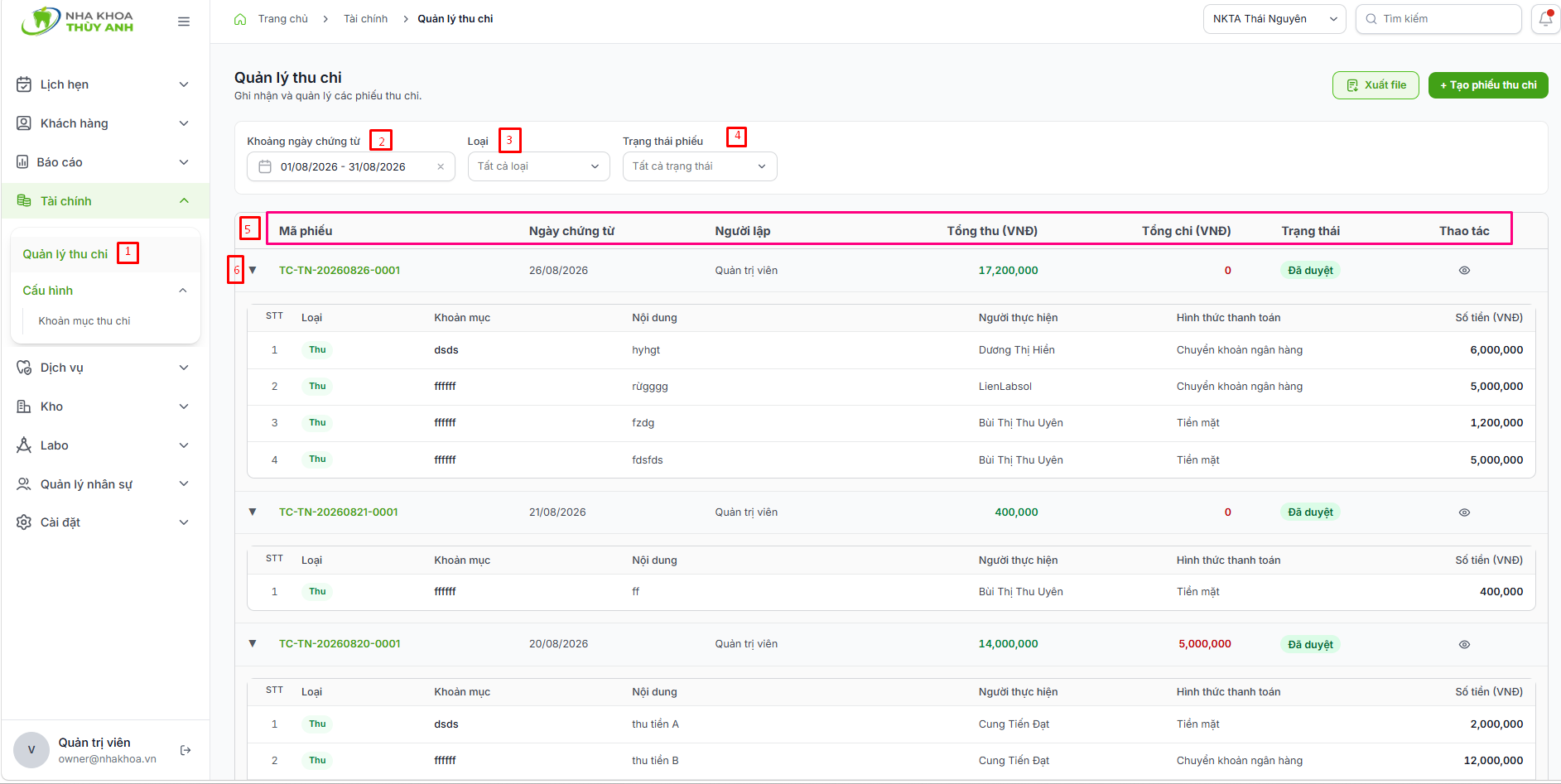Open the calendar icon in the date range
Image resolution: width=1561 pixels, height=784 pixels.
pos(265,166)
